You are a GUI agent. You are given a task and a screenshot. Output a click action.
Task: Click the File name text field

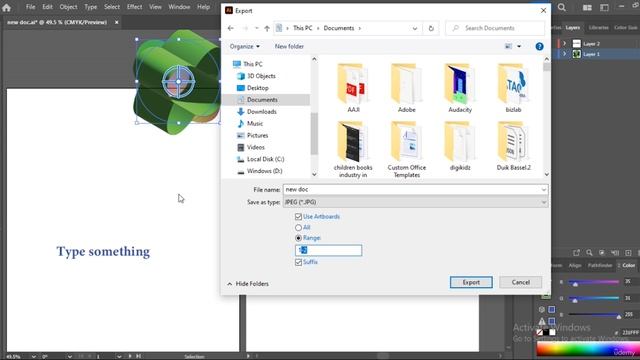click(x=411, y=190)
